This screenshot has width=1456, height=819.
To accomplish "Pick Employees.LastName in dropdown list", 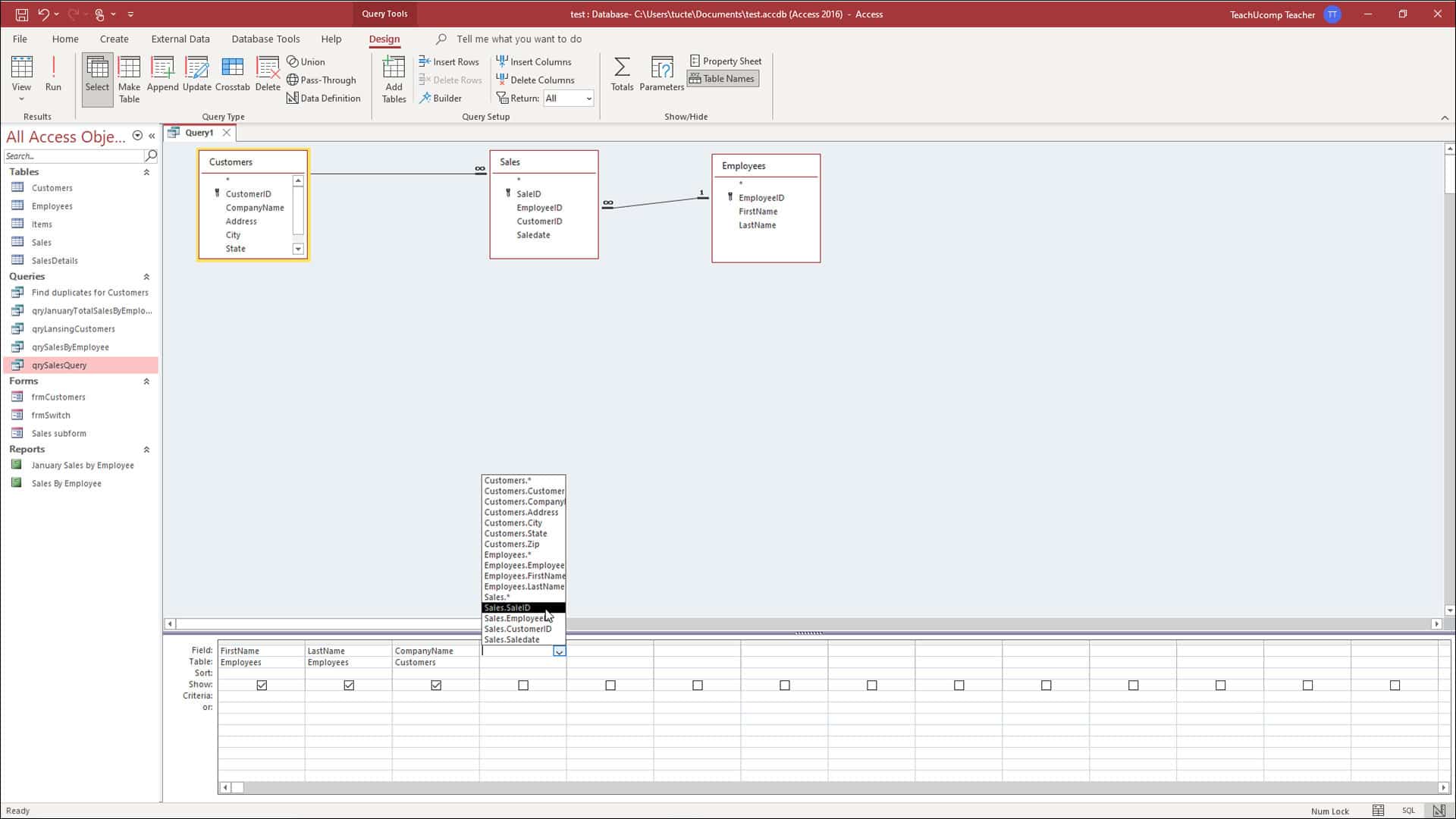I will (523, 586).
